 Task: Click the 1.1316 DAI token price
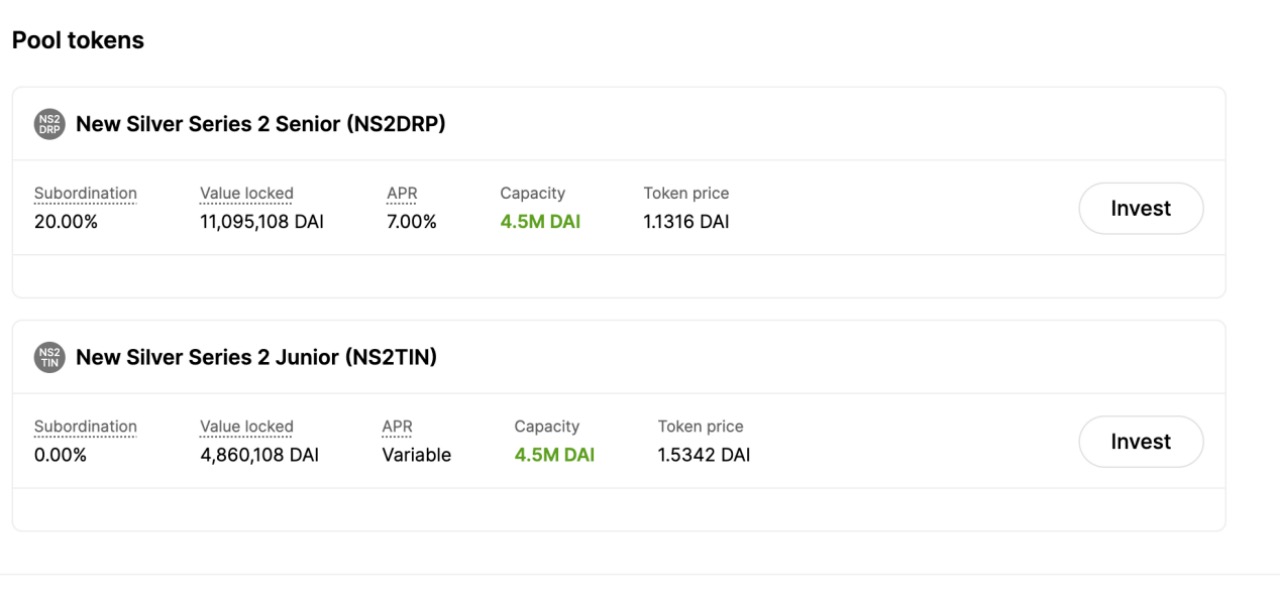coord(686,222)
